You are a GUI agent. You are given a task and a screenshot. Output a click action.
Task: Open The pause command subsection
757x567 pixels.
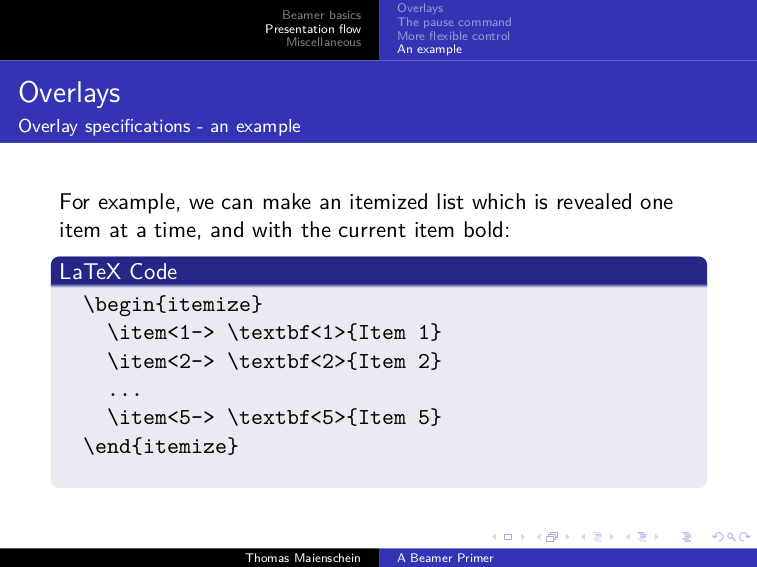click(453, 22)
